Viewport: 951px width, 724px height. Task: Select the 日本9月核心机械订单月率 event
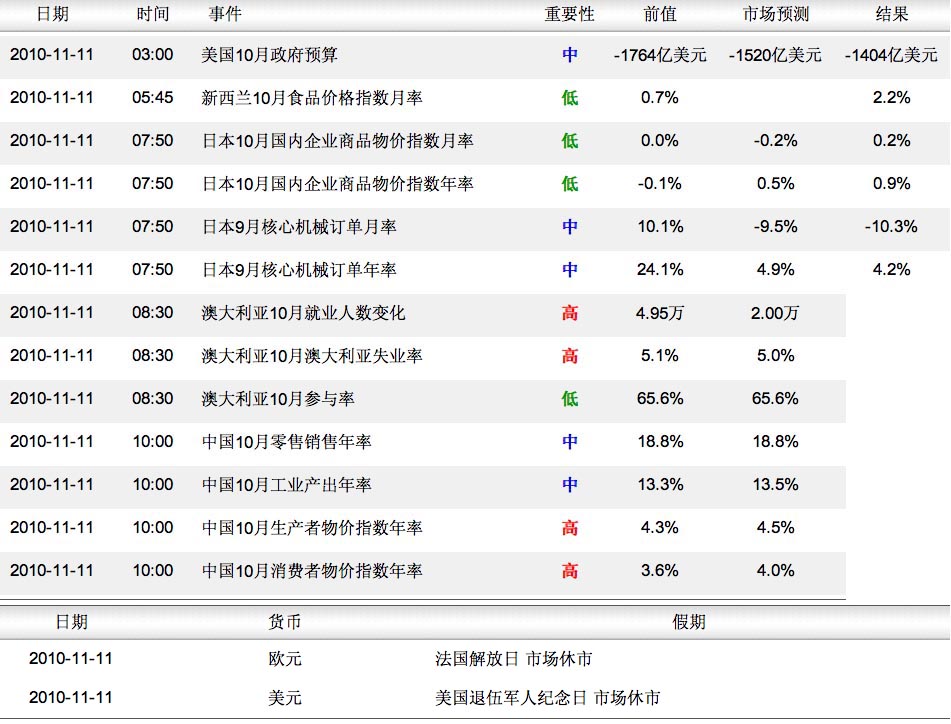point(299,227)
